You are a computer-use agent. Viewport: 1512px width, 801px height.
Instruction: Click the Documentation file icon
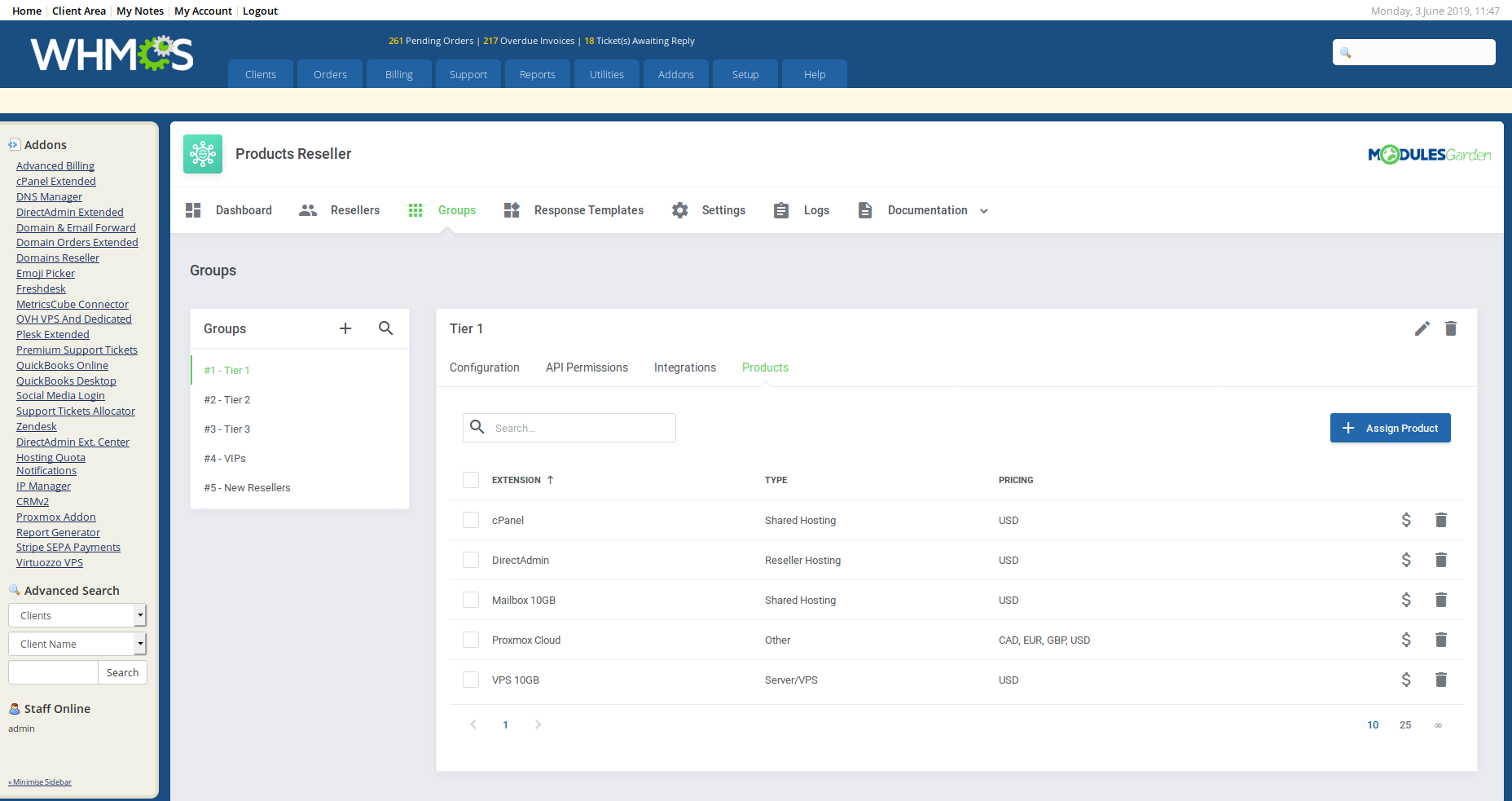click(865, 210)
